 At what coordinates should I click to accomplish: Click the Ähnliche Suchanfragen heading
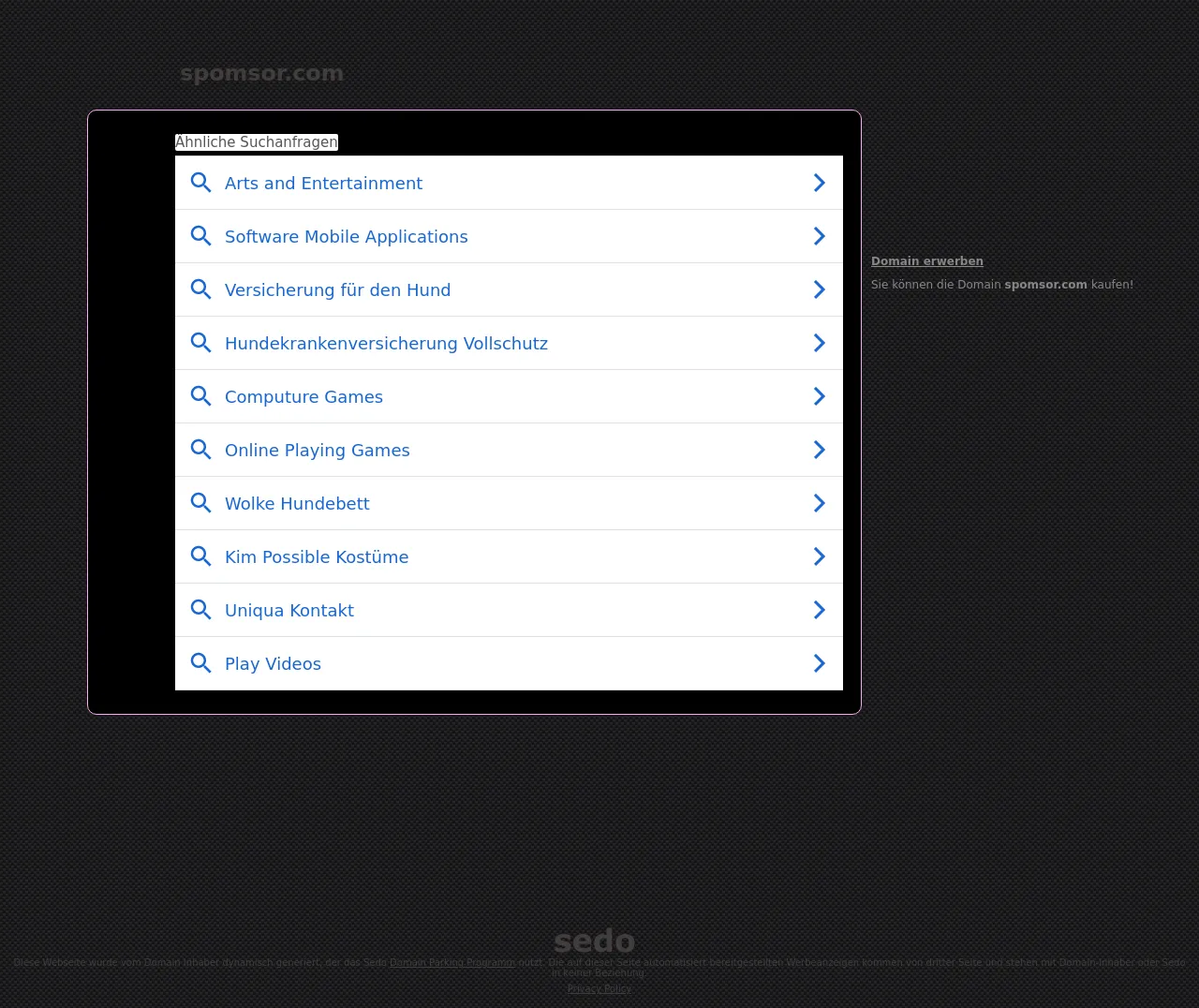pos(257,142)
